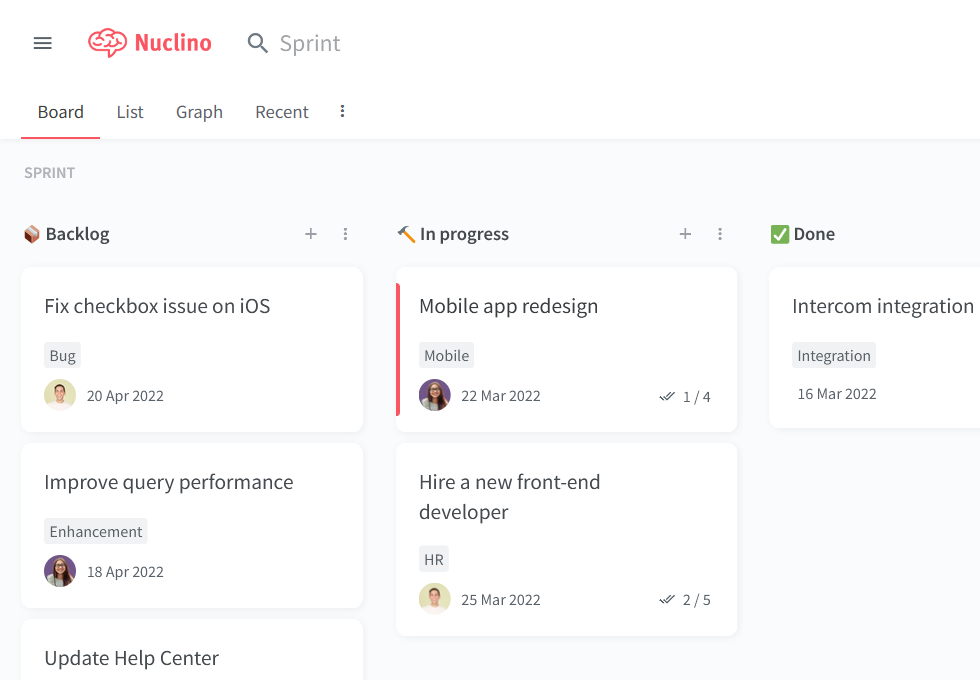This screenshot has height=680, width=980.
Task: Click the avatar on Improve query performance card
Action: point(59,571)
